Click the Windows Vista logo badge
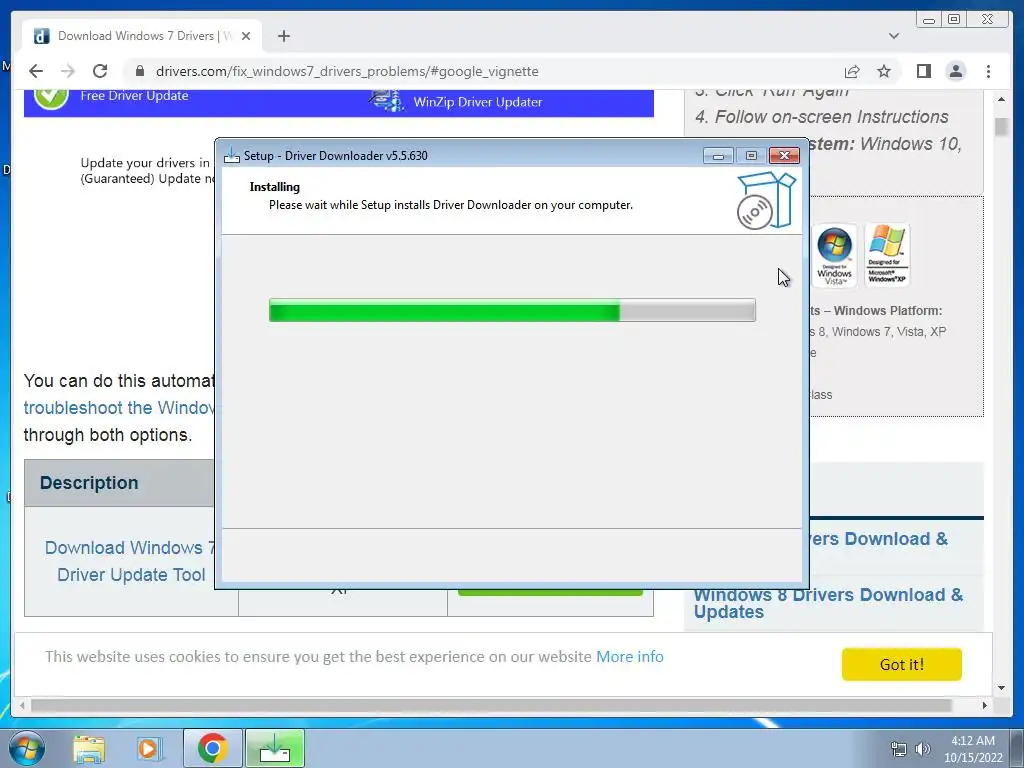Screen dimensions: 1024x768 834,255
